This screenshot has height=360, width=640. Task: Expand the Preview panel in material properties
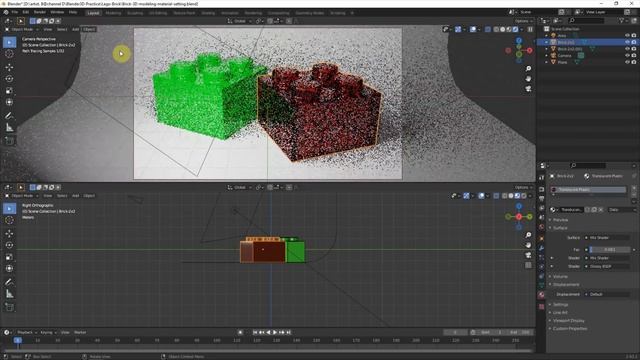(x=560, y=220)
